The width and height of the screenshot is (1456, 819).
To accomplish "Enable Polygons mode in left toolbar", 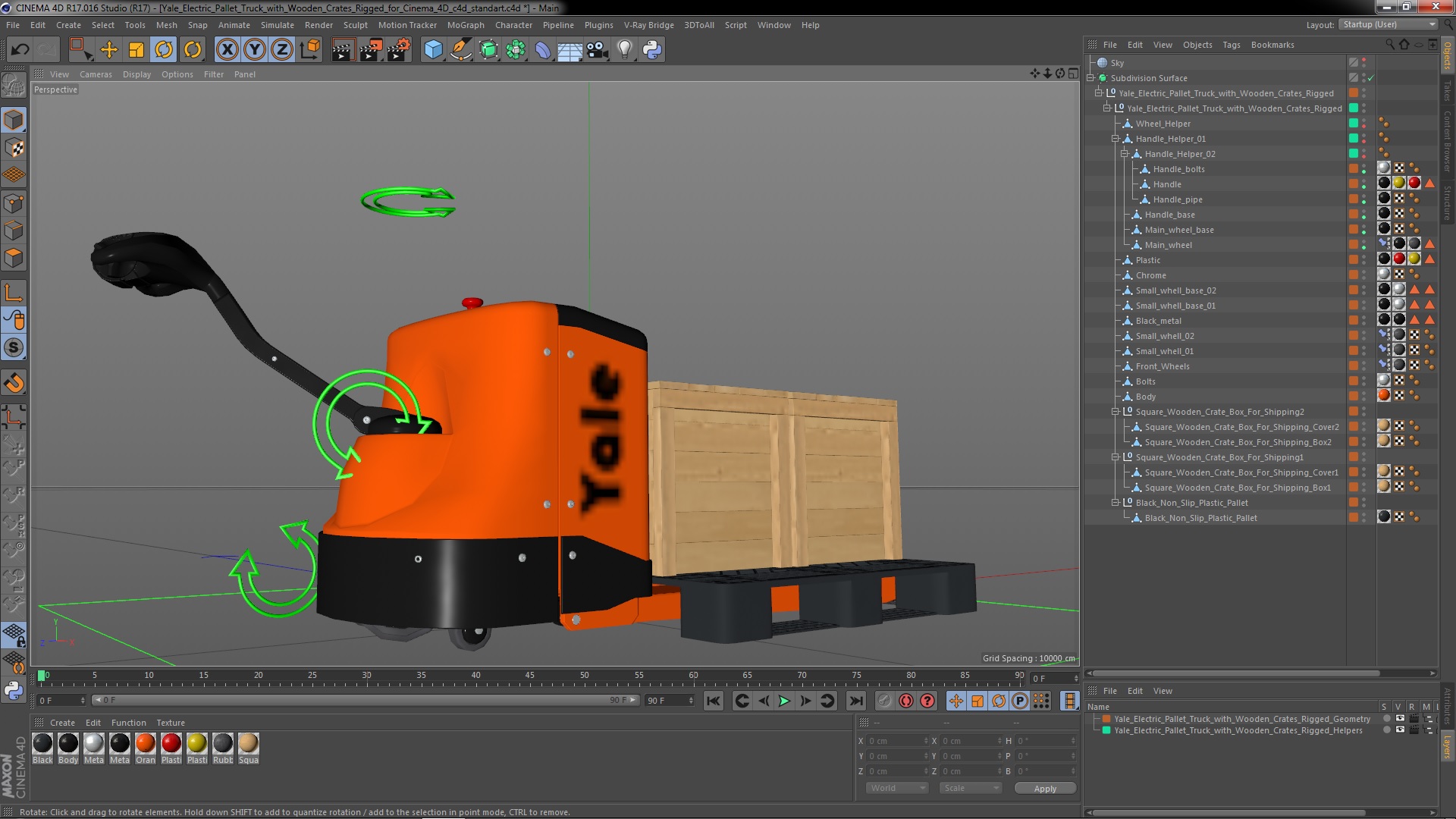I will [14, 258].
